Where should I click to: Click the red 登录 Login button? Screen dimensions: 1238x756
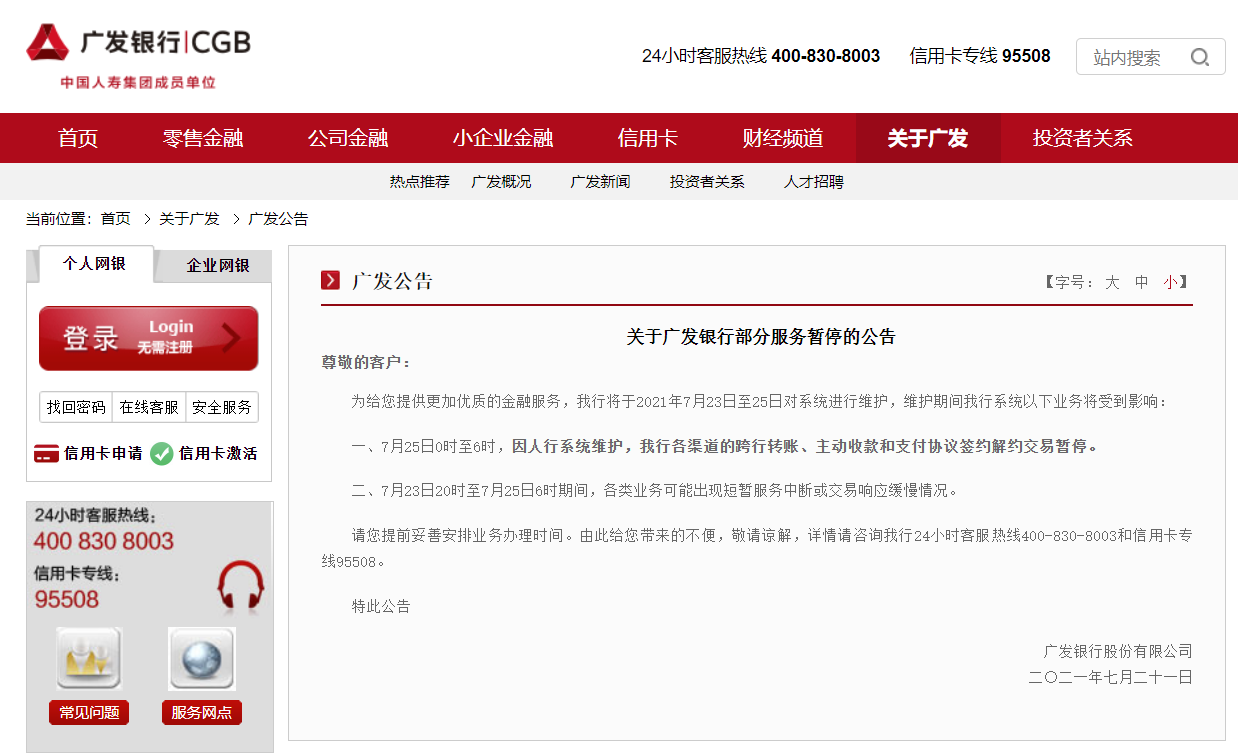coord(149,338)
